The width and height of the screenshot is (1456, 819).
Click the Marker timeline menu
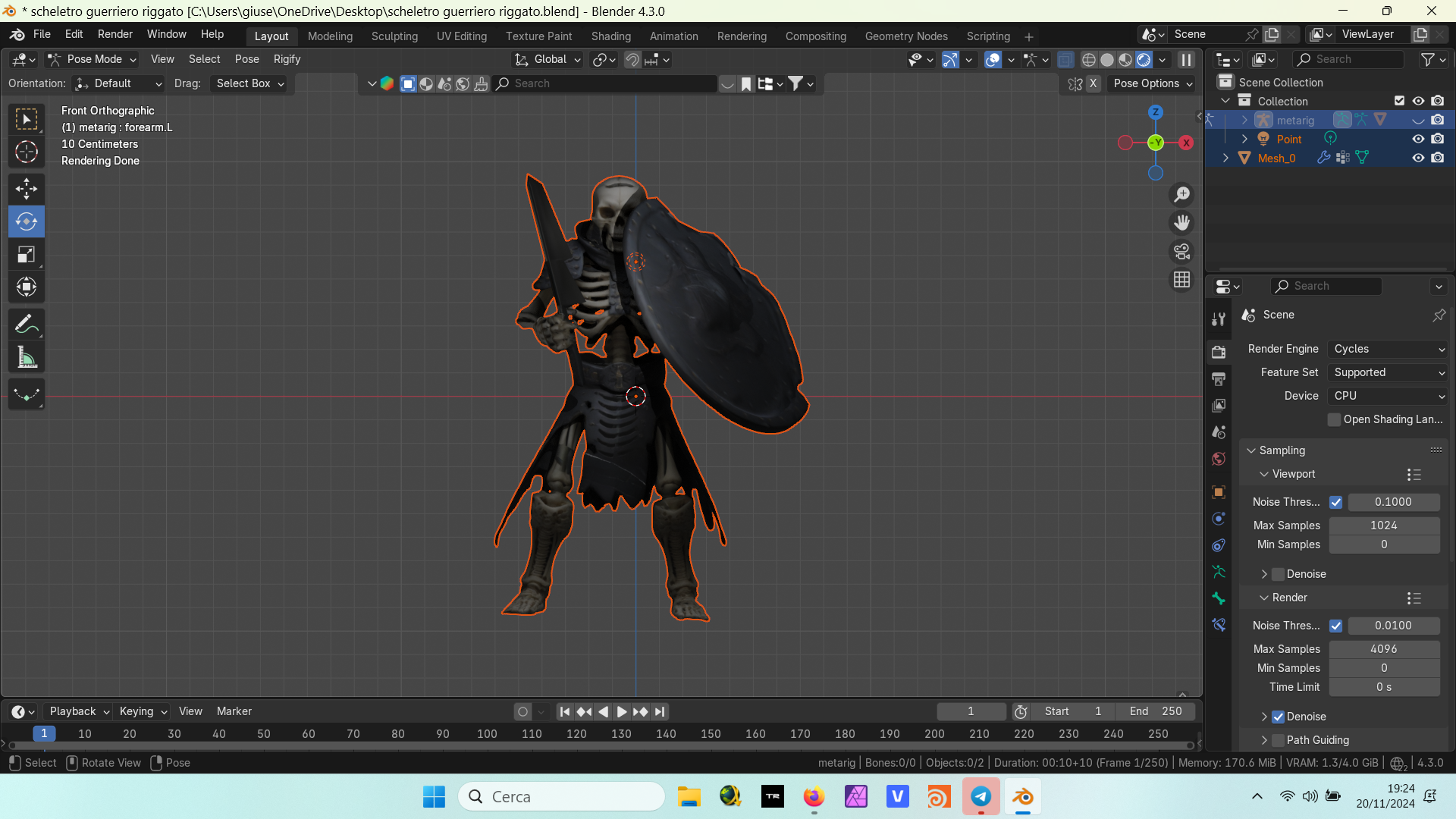coord(234,711)
